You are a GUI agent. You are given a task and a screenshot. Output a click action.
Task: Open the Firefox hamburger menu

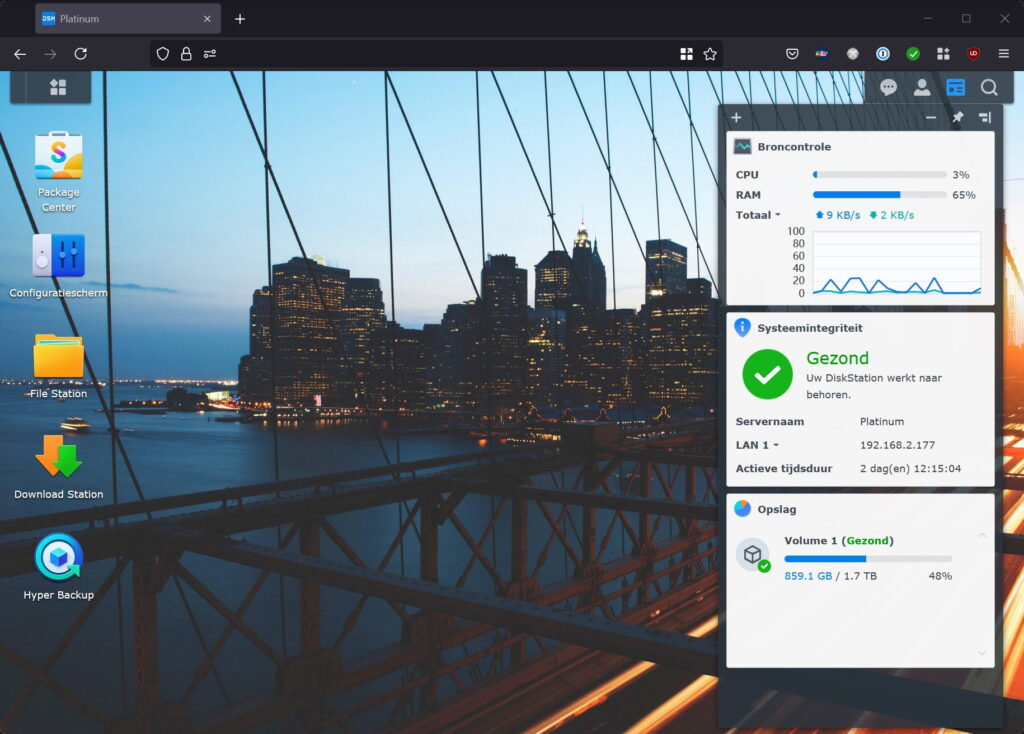[x=1004, y=54]
